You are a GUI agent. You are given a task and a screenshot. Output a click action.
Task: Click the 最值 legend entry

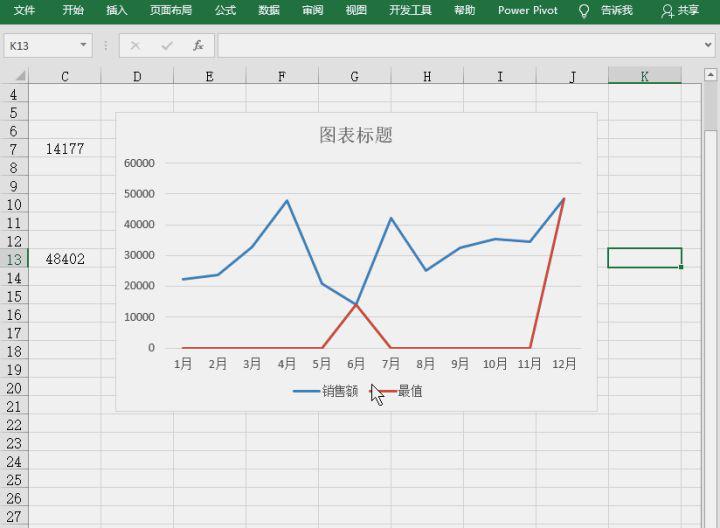pyautogui.click(x=395, y=391)
